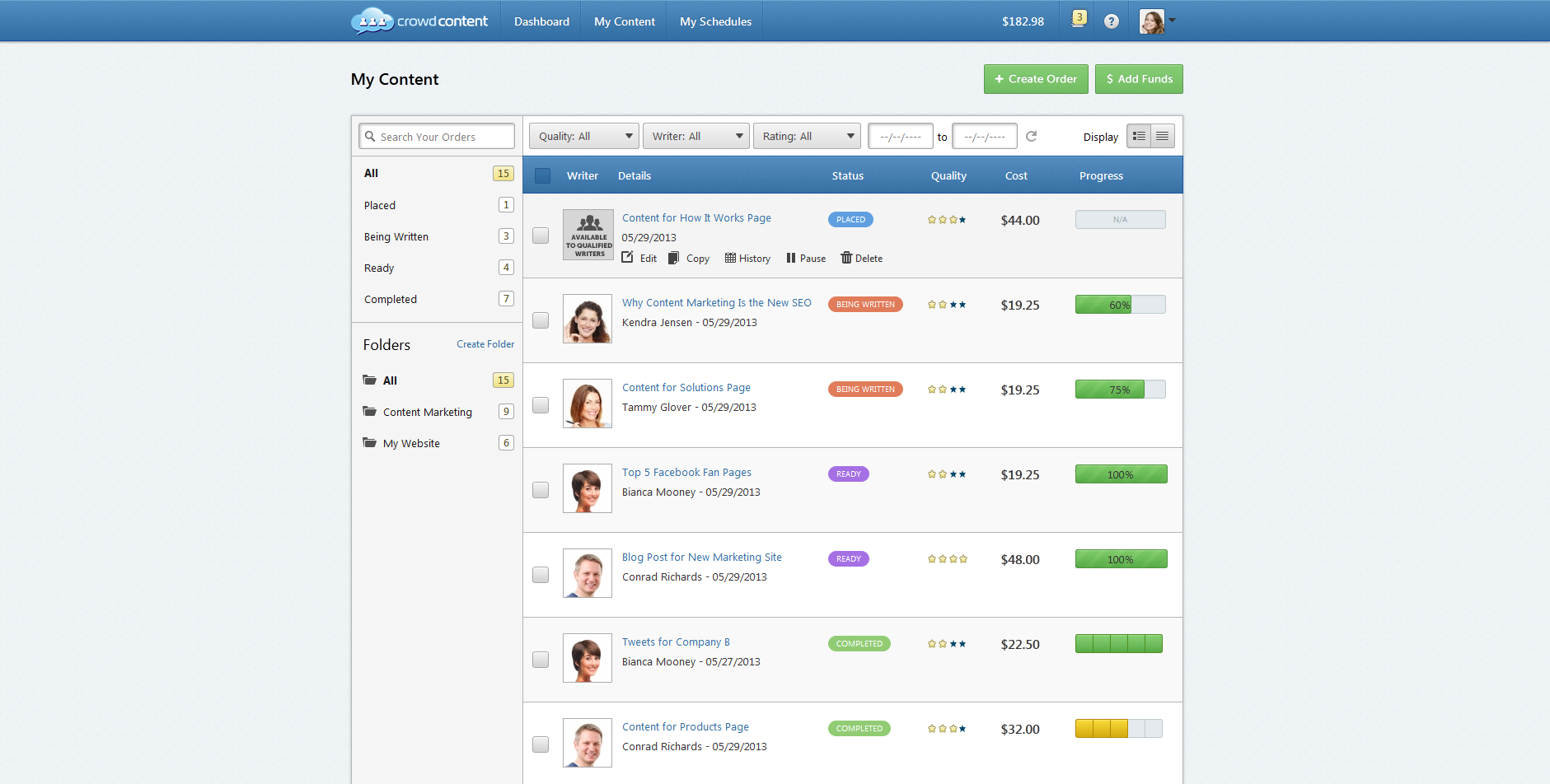Click the History icon for placed order
The height and width of the screenshot is (784, 1550).
coord(730,258)
